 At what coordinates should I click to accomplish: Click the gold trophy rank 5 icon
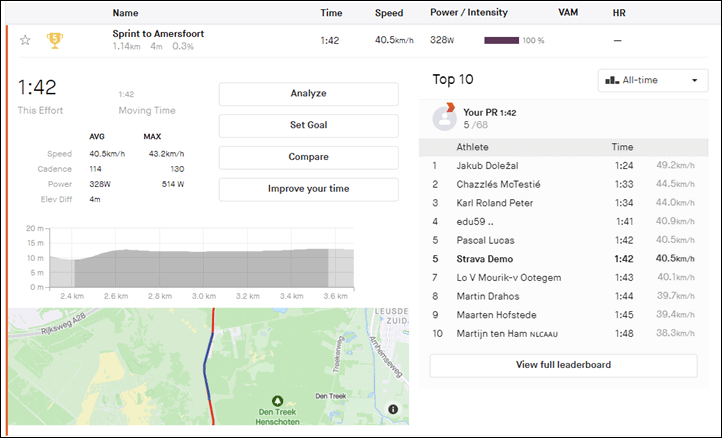tap(55, 41)
